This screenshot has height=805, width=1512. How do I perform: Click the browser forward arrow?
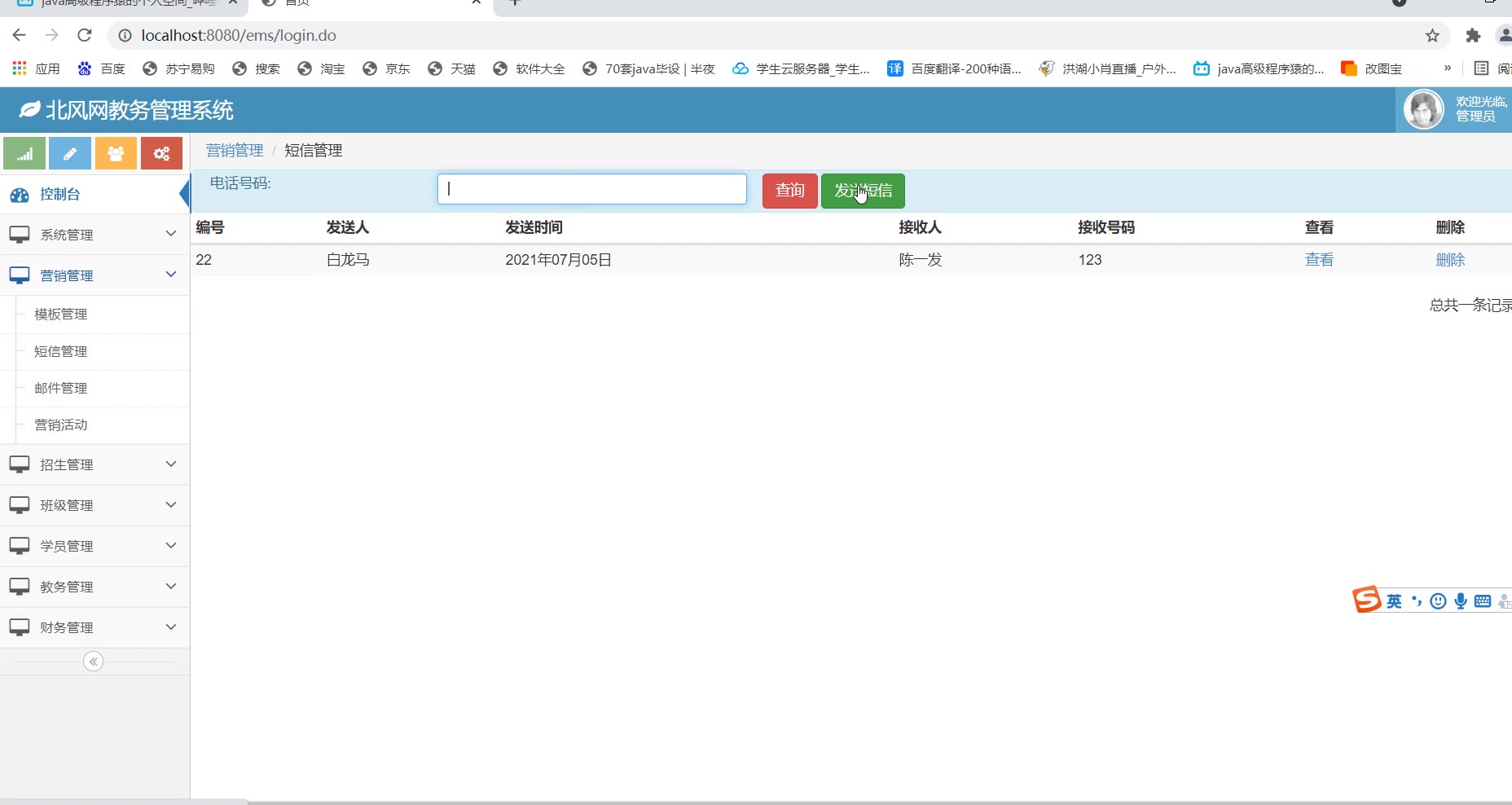click(x=52, y=35)
